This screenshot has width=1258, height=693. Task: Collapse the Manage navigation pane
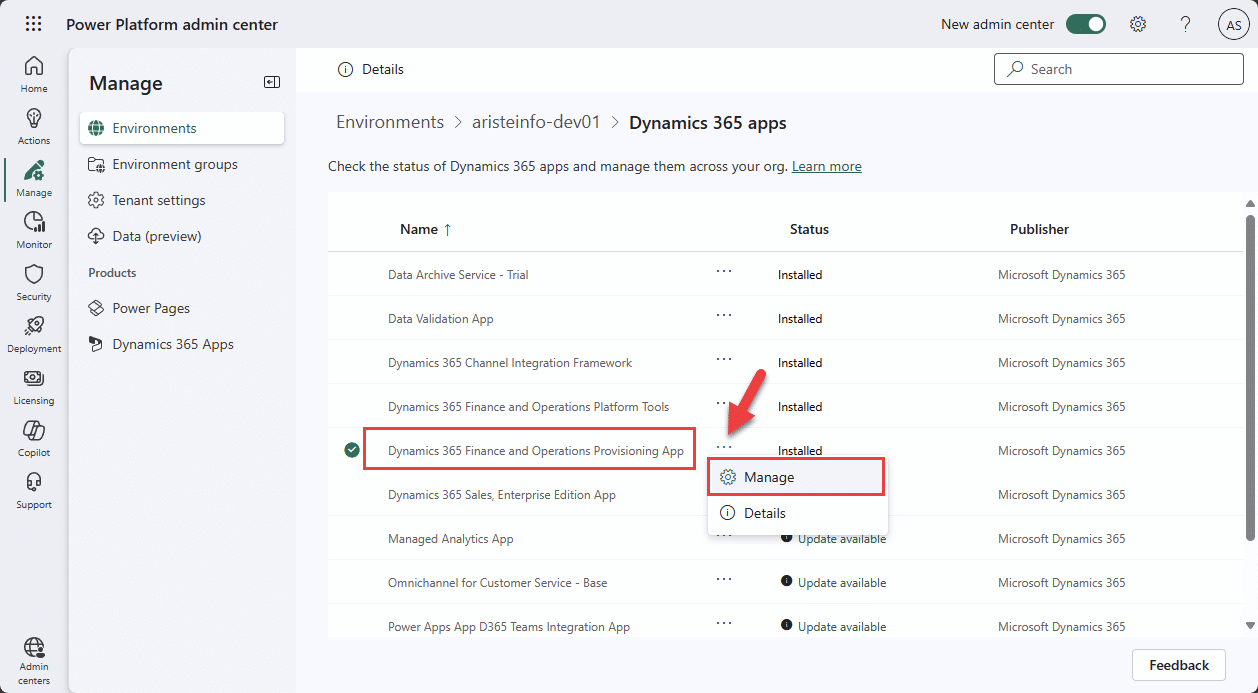tap(271, 82)
